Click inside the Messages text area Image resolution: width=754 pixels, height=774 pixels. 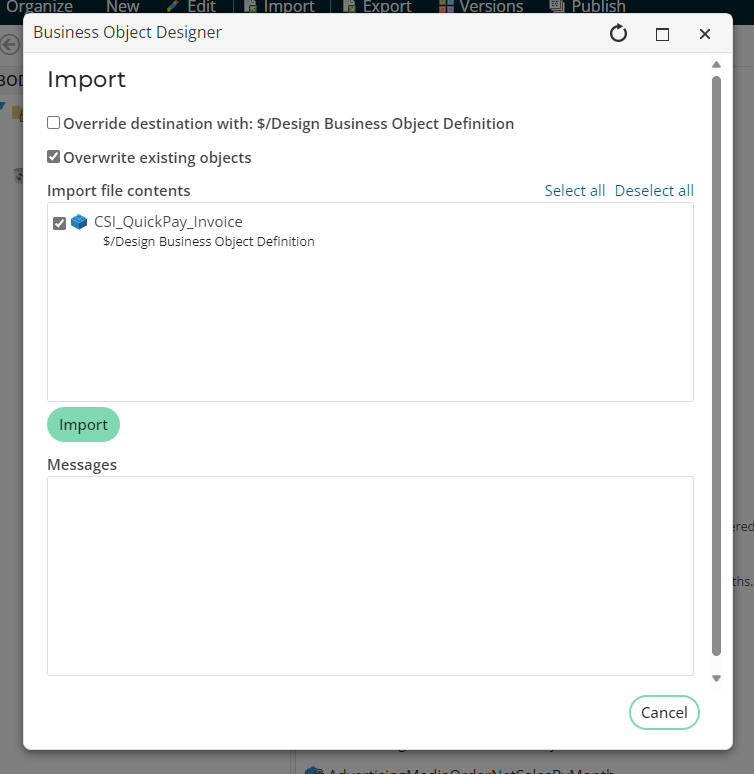(370, 575)
